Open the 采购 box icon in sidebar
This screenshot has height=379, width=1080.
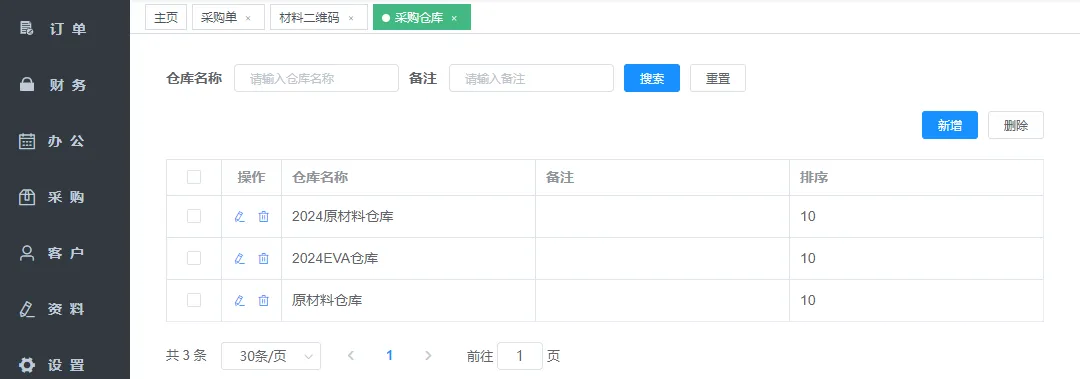pyautogui.click(x=26, y=197)
